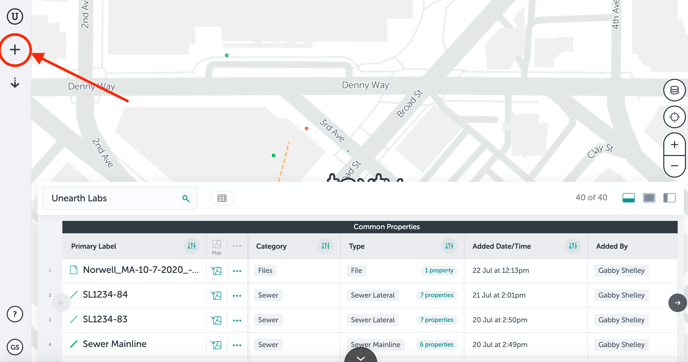Open more options for SL1234-84 row
688x362 pixels.
[x=237, y=296]
